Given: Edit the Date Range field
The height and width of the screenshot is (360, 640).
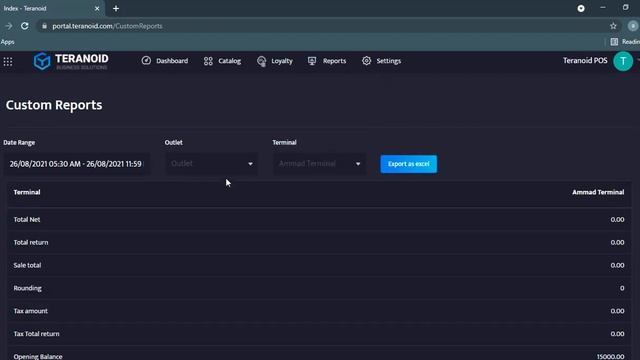Looking at the screenshot, I should 76,164.
